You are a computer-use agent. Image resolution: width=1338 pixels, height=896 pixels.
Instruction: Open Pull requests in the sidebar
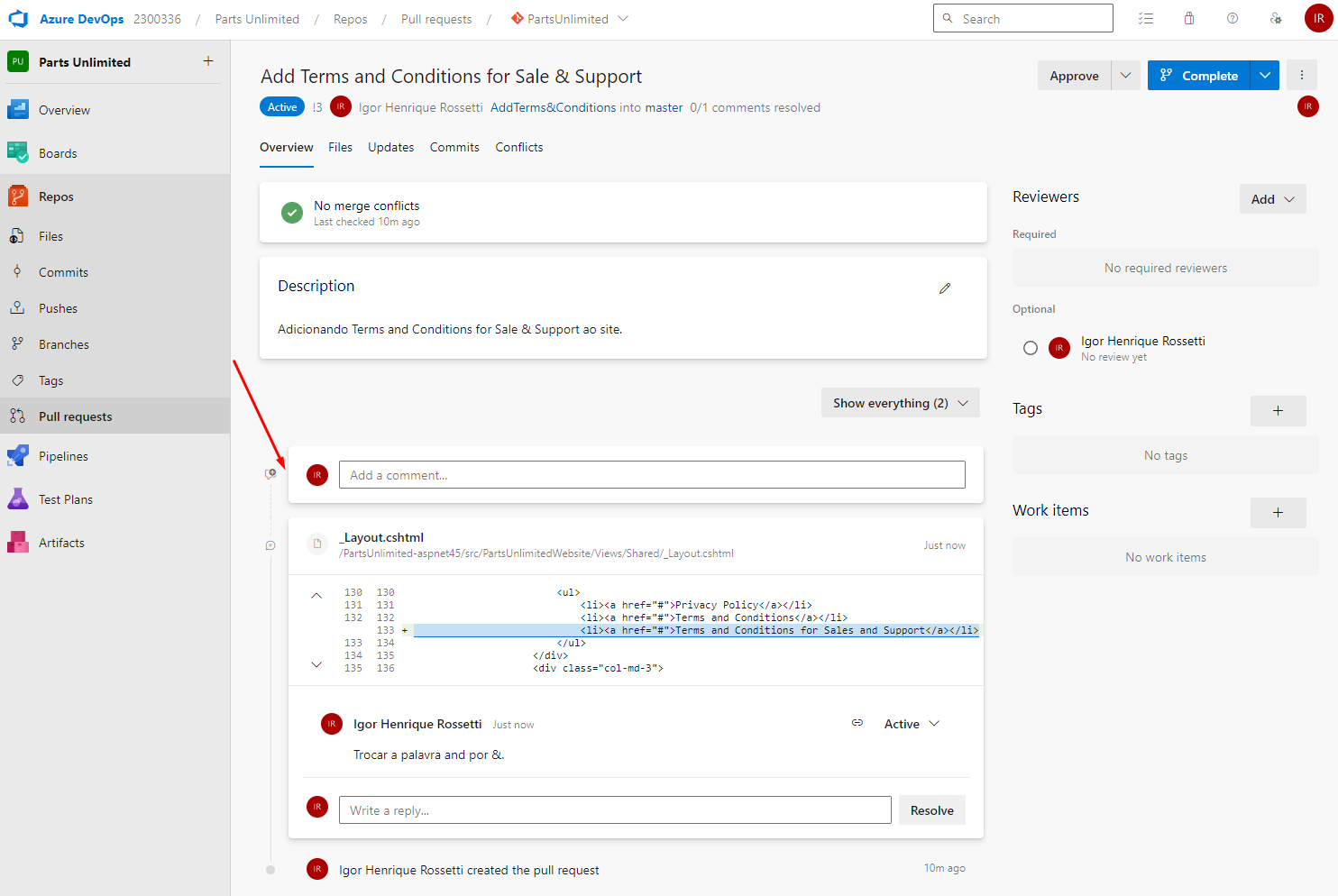115,416
